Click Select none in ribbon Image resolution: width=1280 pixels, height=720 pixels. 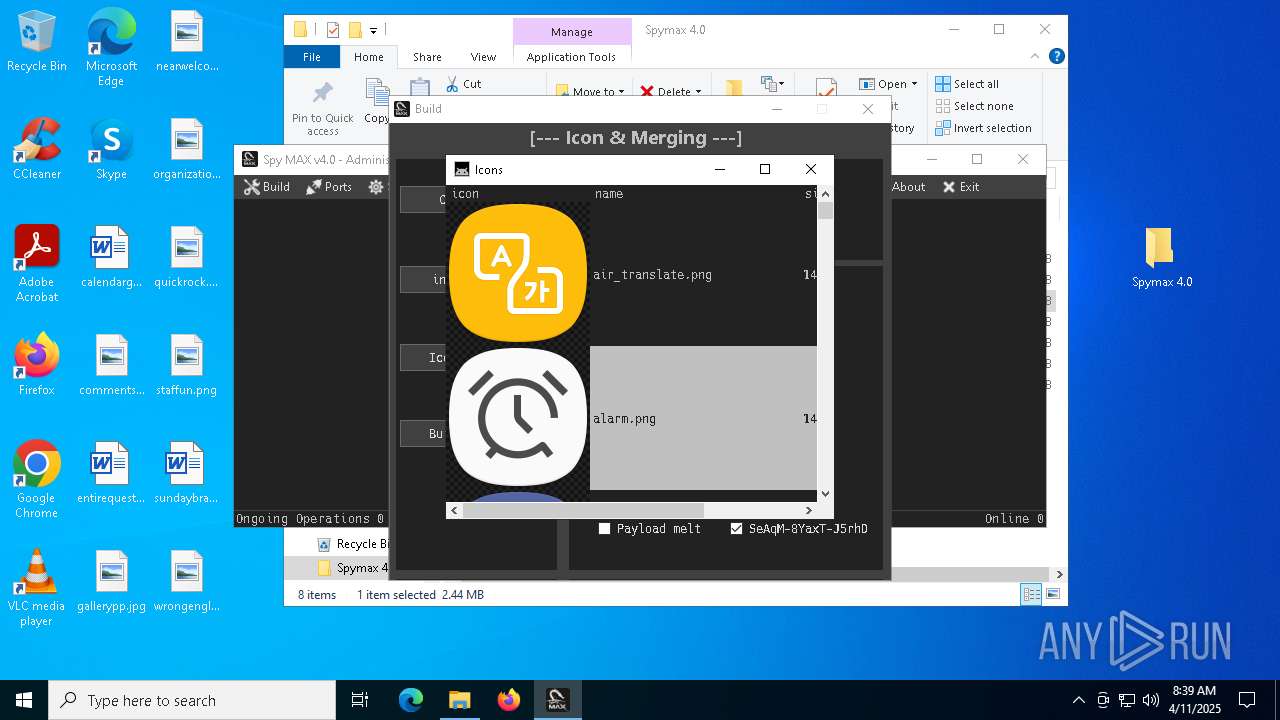click(975, 106)
